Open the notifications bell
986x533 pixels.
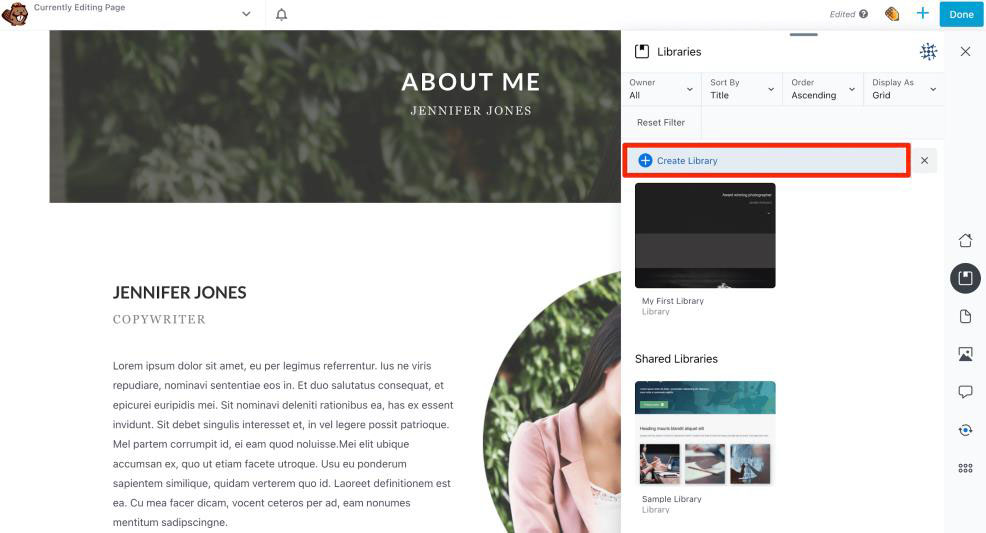coord(282,14)
